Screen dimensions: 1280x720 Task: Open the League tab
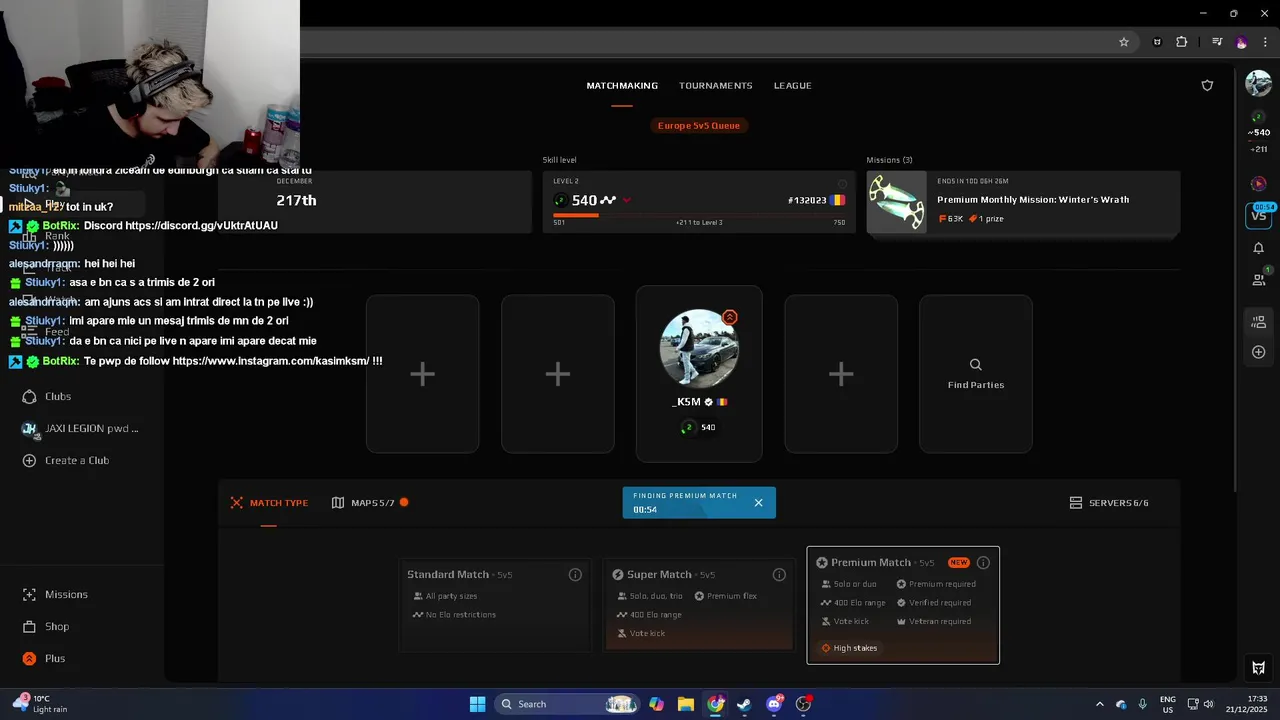click(x=792, y=86)
